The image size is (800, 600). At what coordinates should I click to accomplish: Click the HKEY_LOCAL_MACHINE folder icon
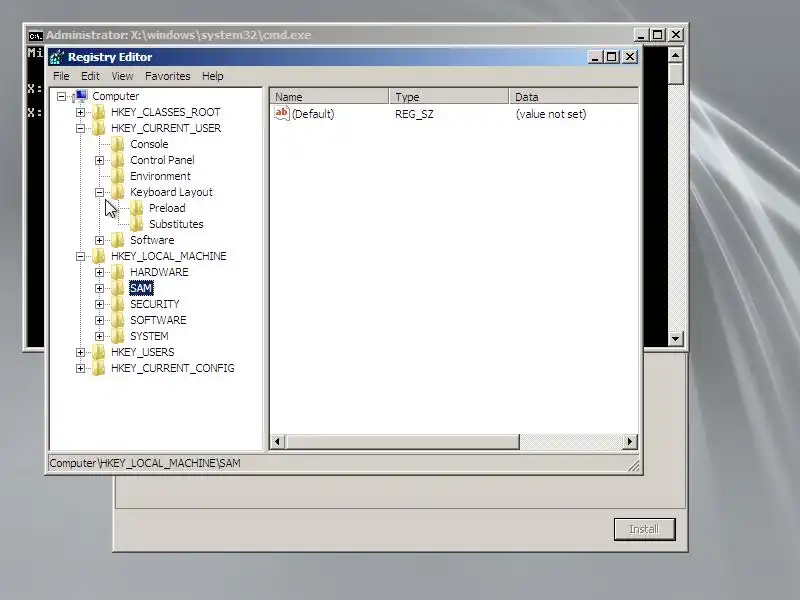coord(98,256)
